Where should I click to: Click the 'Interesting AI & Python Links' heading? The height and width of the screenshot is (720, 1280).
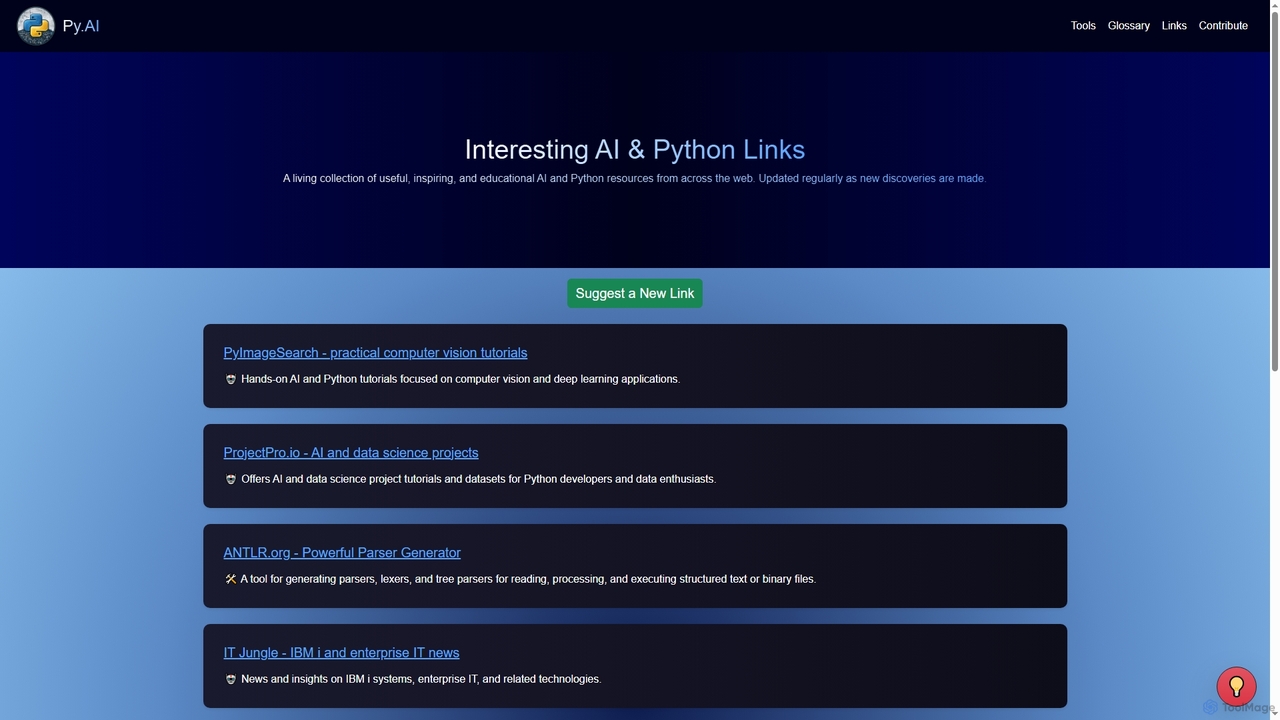pos(635,149)
